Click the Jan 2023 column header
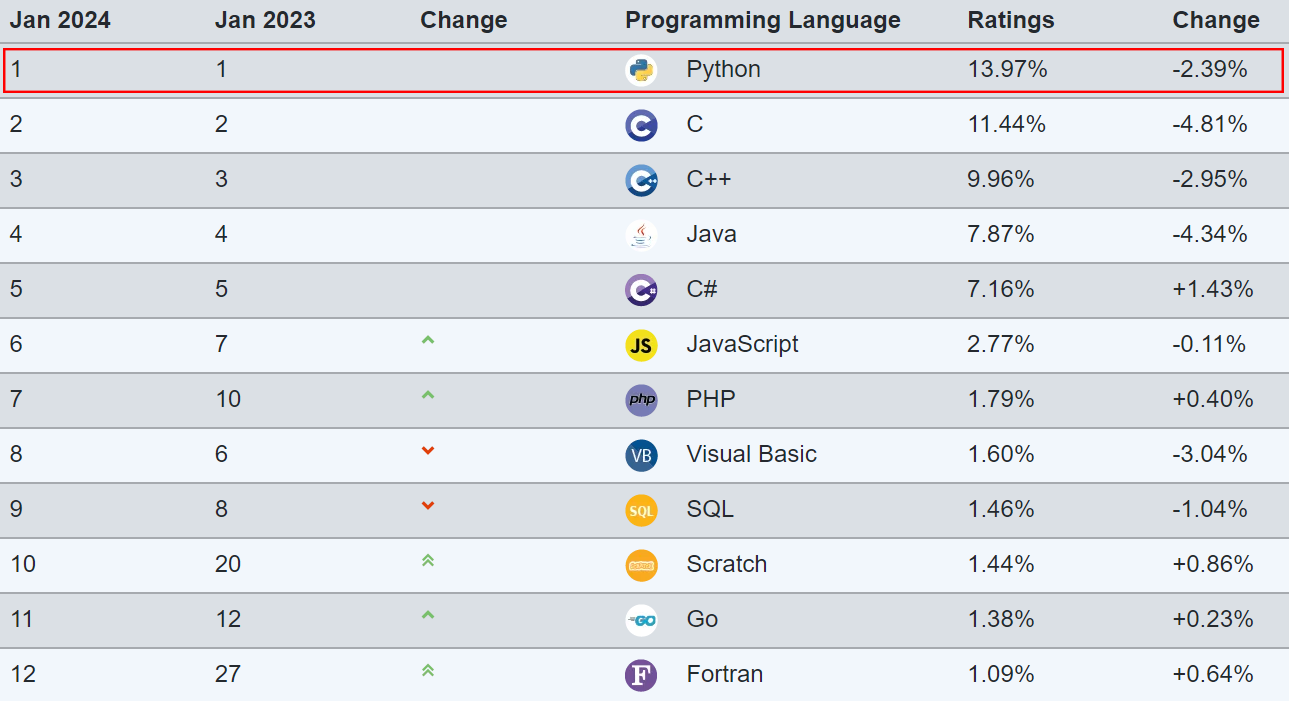 click(265, 20)
